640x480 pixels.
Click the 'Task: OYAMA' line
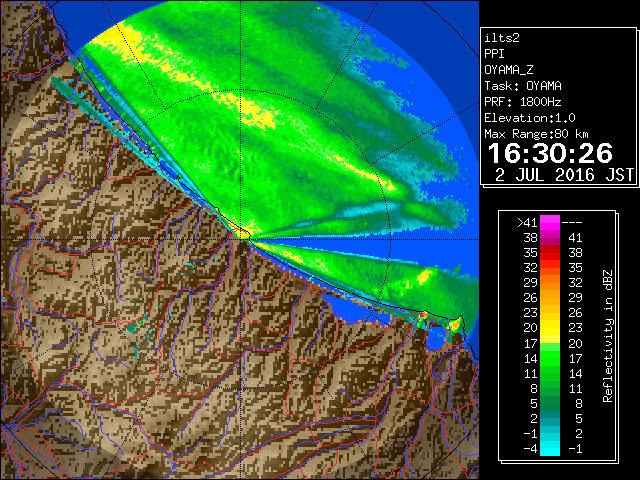523,86
